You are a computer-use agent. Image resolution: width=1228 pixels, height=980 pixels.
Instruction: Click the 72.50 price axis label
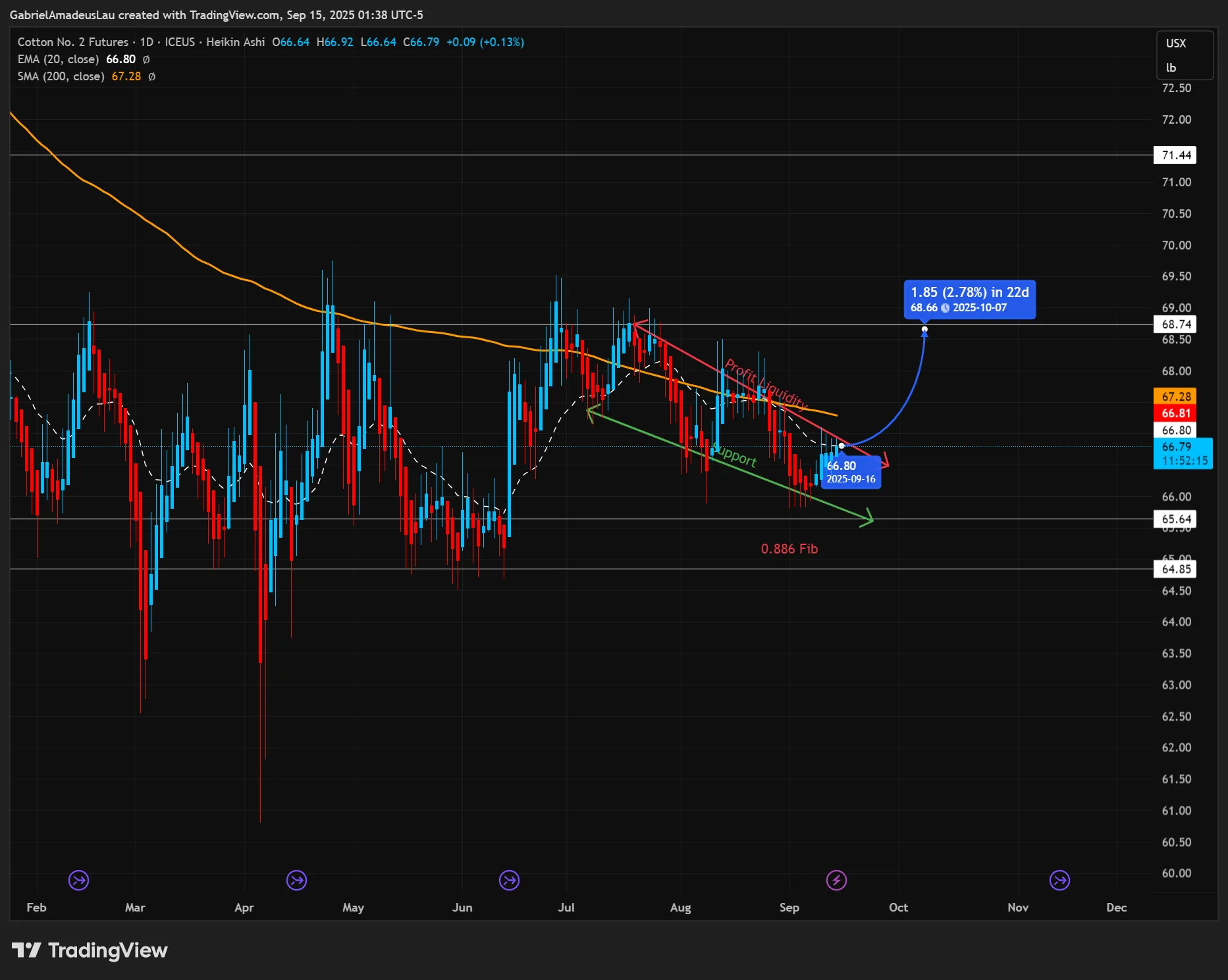coord(1176,88)
